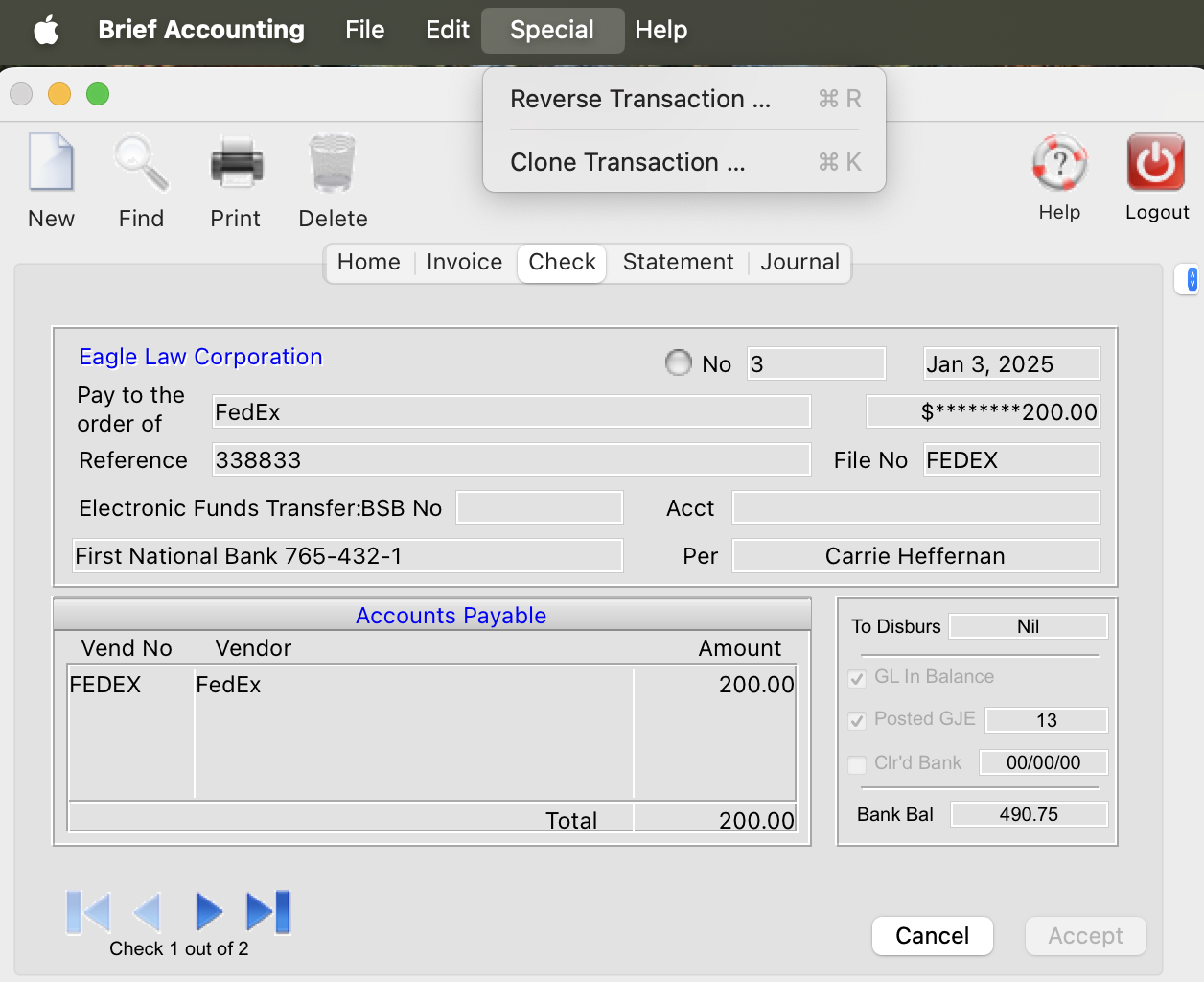Toggle GL In Balance checkbox

857,678
